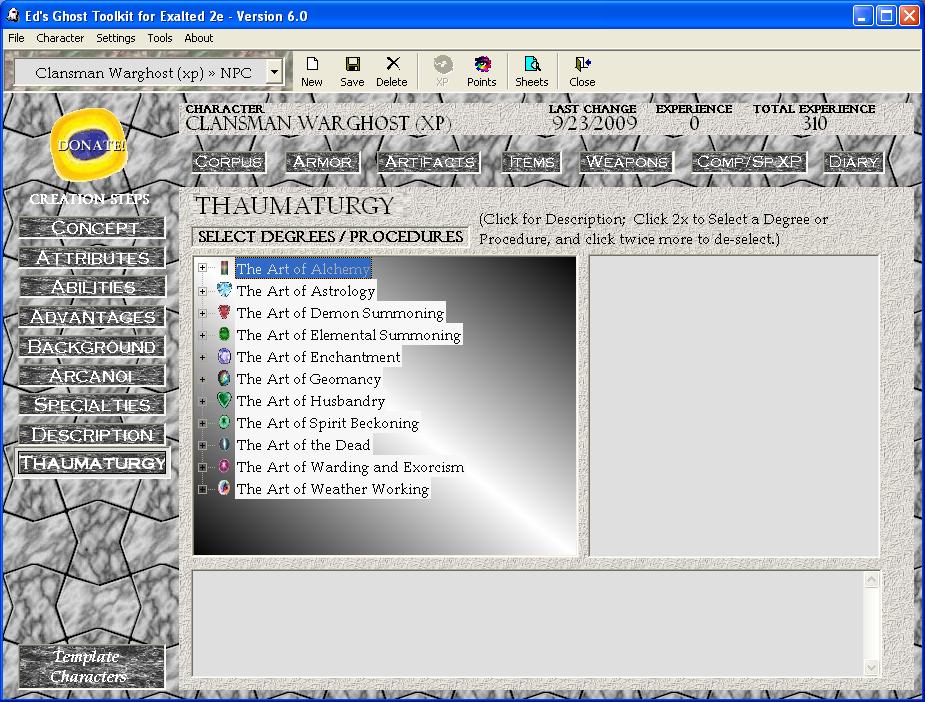
Task: Click the Art of Enchantment gem icon
Action: (x=224, y=356)
